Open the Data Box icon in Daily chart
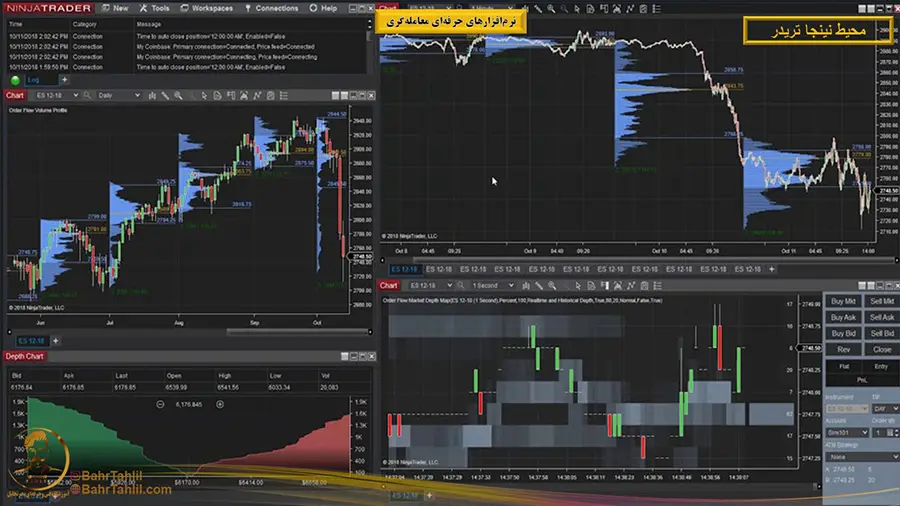The image size is (900, 506). pyautogui.click(x=218, y=96)
